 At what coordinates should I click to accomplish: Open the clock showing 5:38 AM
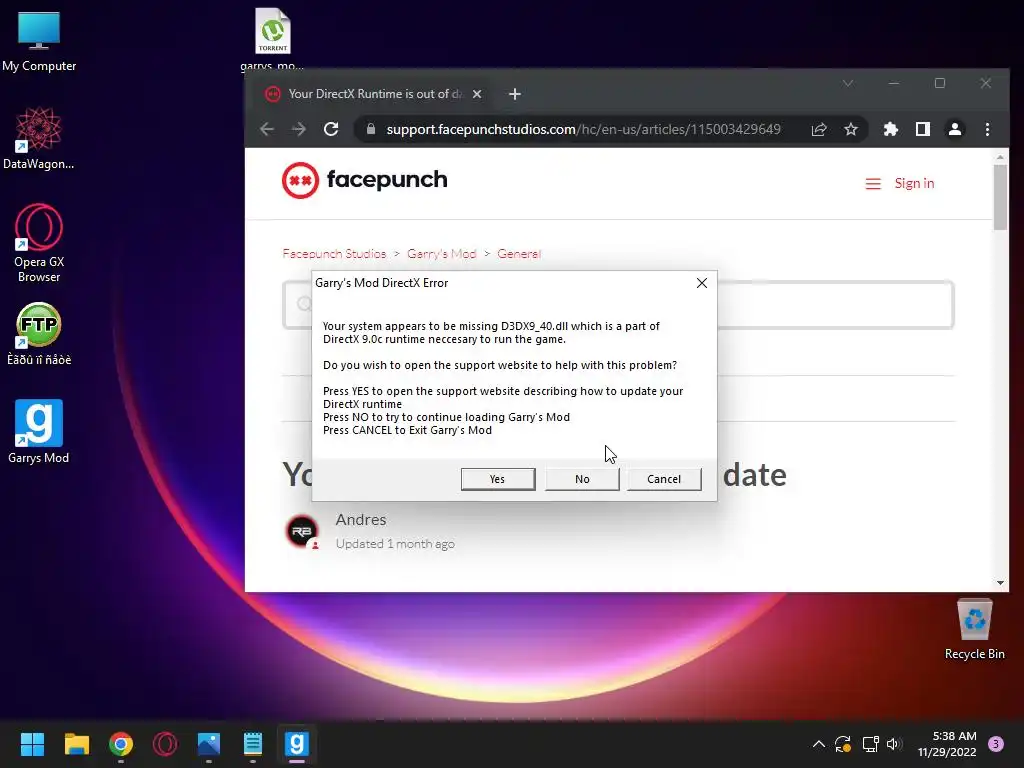click(x=947, y=744)
